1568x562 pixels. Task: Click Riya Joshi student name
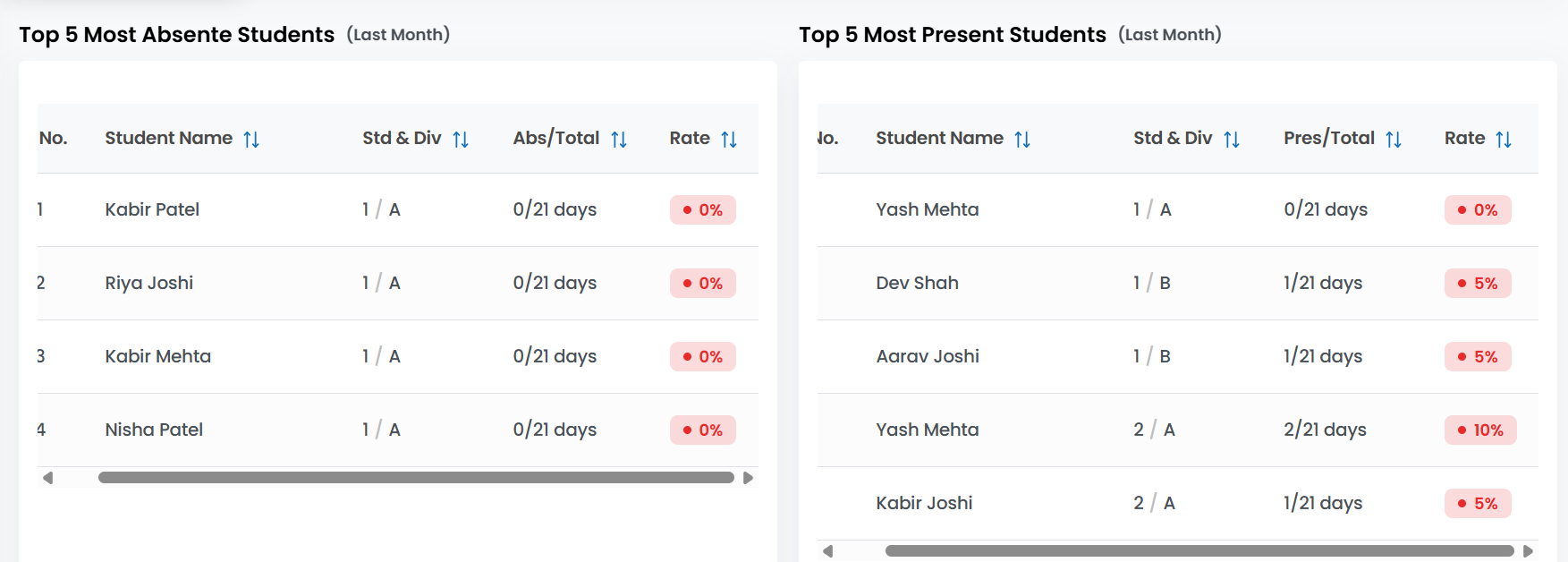click(149, 284)
